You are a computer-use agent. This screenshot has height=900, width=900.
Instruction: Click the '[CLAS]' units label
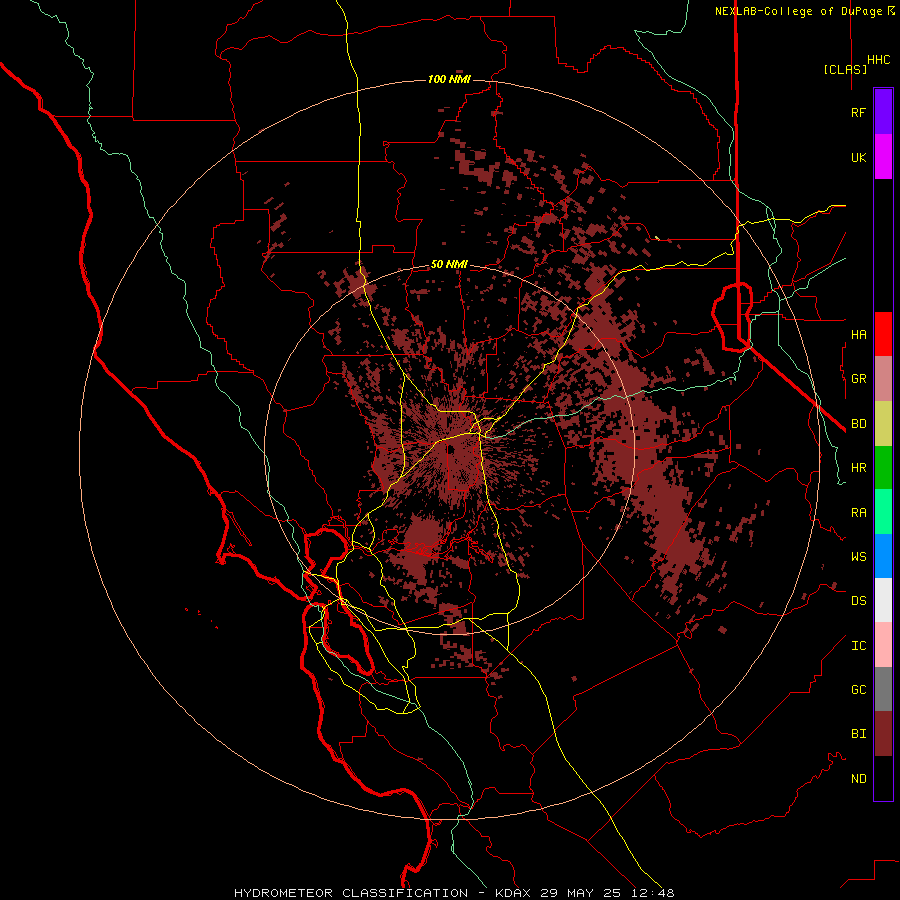pos(845,69)
